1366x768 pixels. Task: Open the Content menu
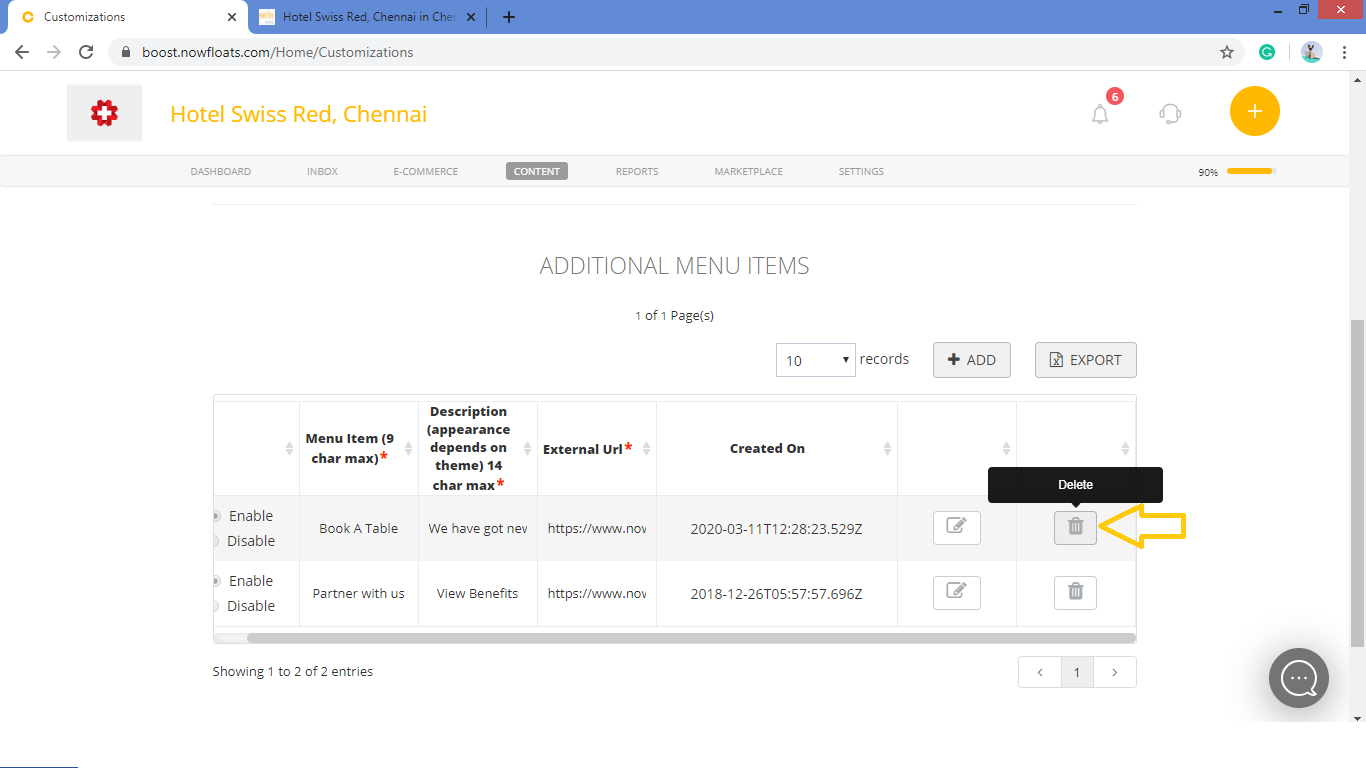(x=537, y=171)
